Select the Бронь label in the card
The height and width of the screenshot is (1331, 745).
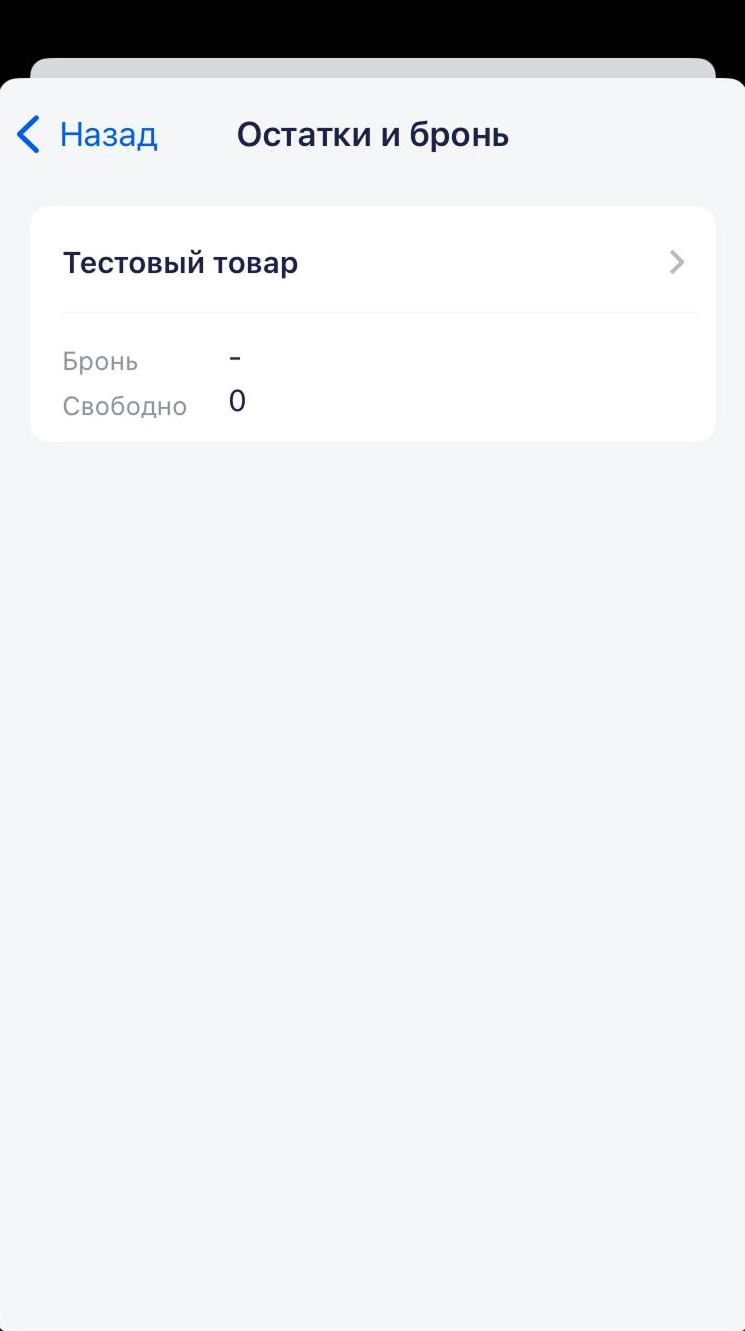[x=100, y=361]
